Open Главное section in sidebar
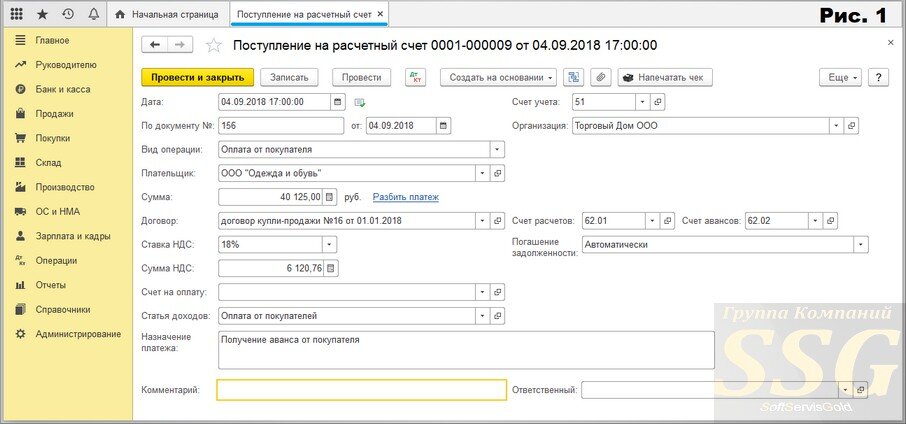Image resolution: width=906 pixels, height=424 pixels. [53, 40]
